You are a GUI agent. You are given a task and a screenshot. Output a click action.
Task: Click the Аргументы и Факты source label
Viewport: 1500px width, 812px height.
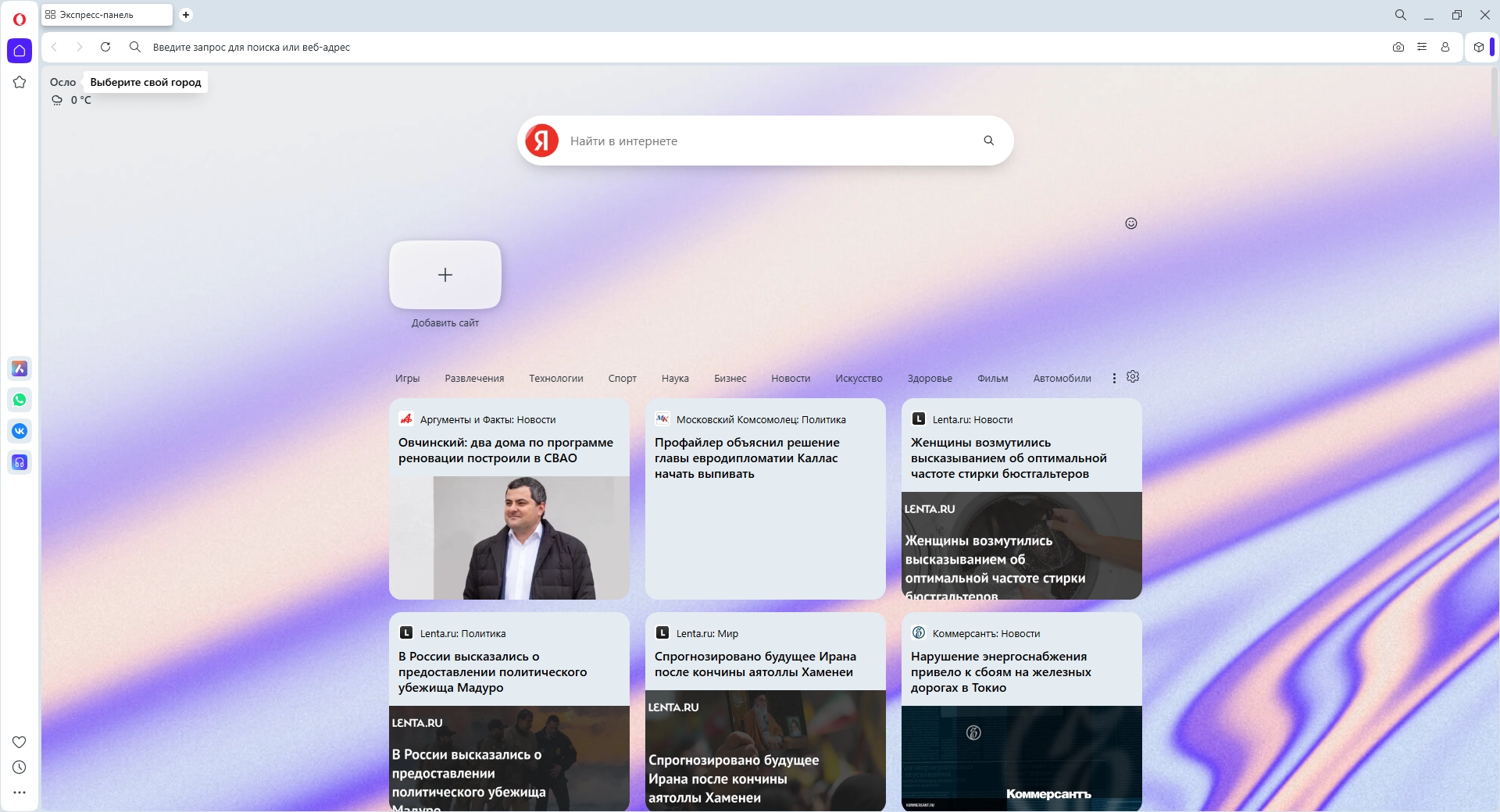tap(487, 419)
